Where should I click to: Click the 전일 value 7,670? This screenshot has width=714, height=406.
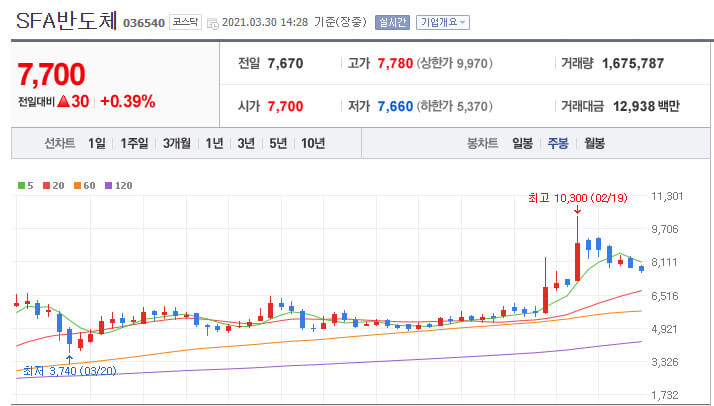[285, 64]
